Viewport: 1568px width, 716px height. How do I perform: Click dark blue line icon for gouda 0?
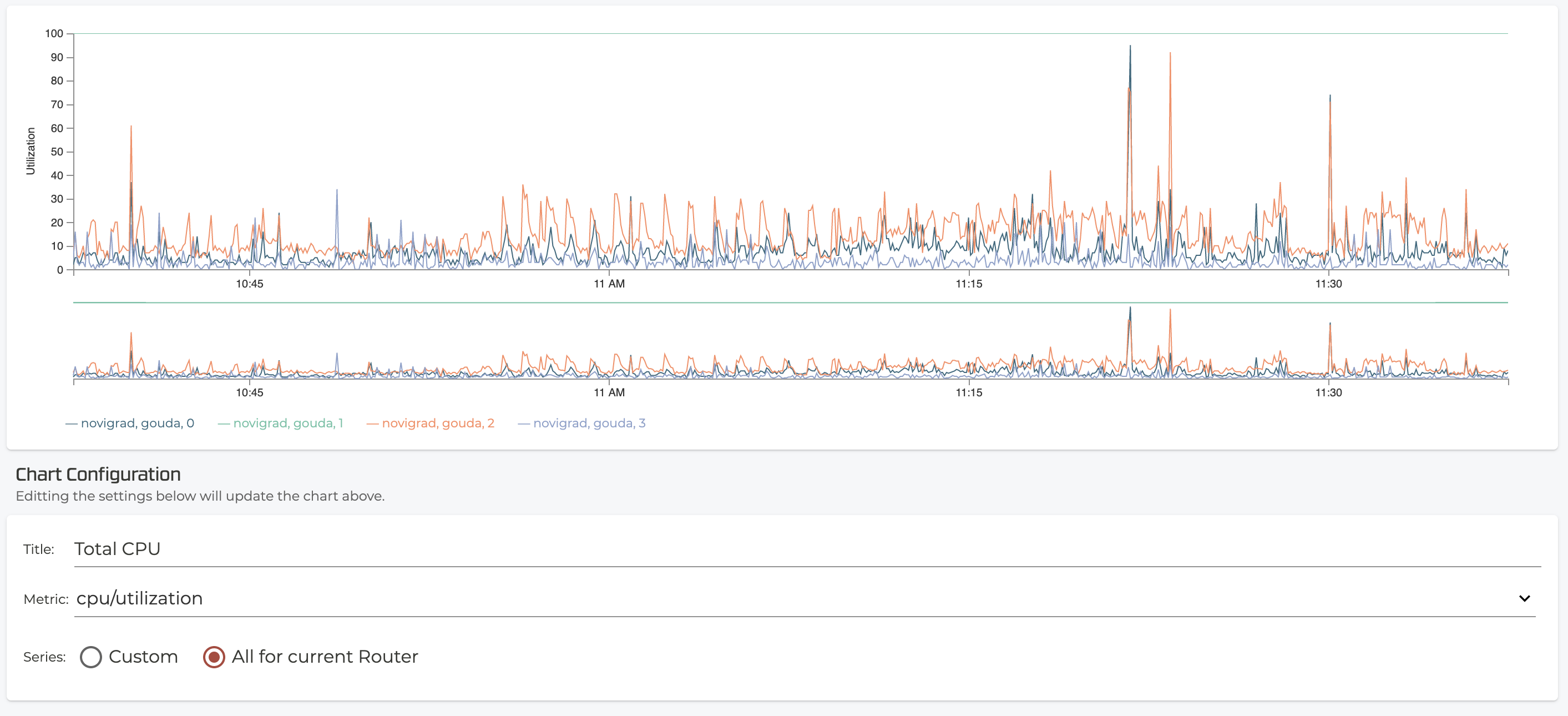click(x=71, y=423)
